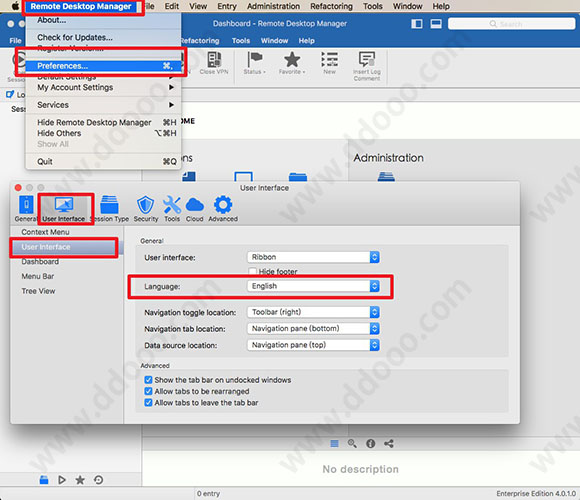Open the Navigation toggle location dropdown
Viewport: 580px width, 500px height.
(x=313, y=312)
